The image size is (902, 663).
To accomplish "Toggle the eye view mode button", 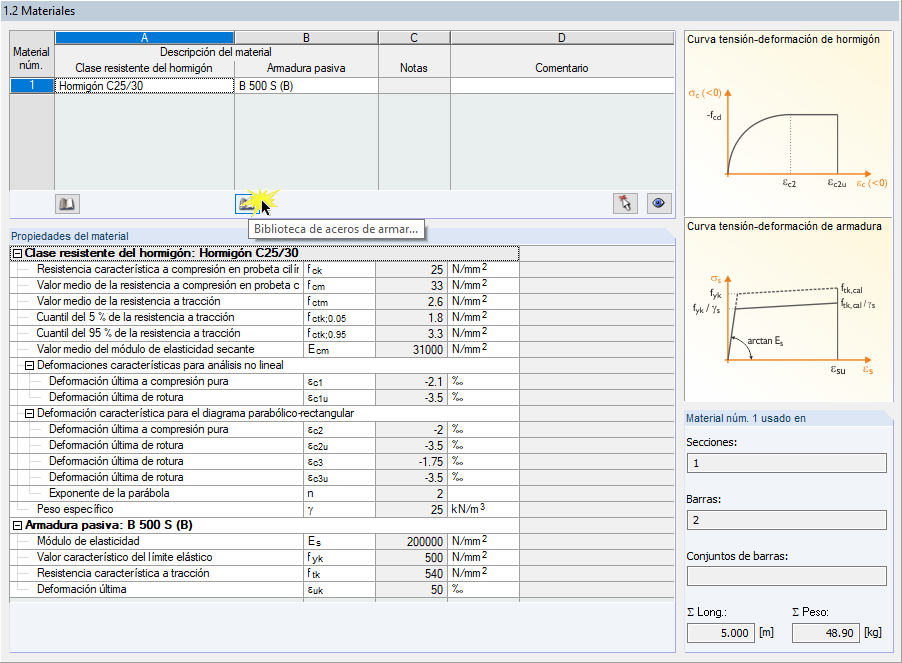I will point(659,204).
